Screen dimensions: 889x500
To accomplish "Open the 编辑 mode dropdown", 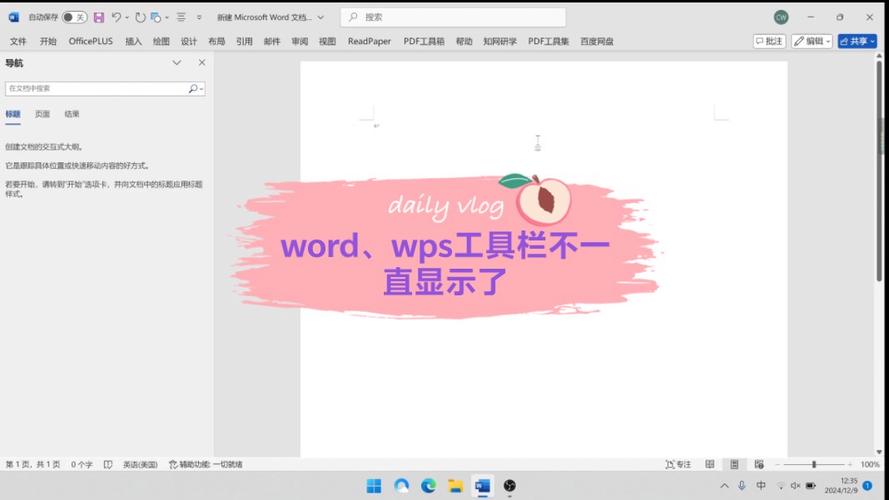I will coord(812,41).
